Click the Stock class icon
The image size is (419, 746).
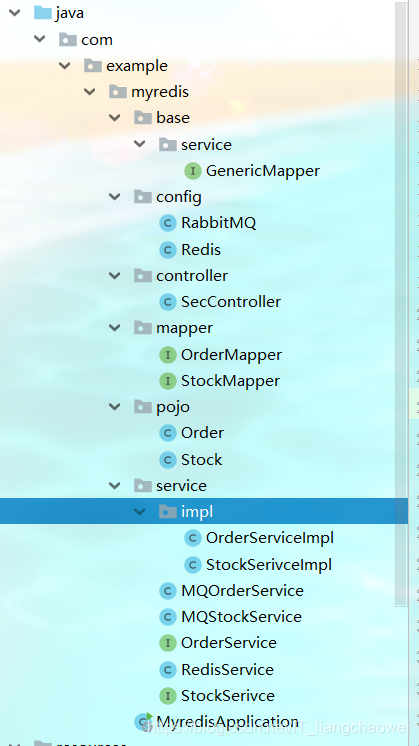coord(167,460)
